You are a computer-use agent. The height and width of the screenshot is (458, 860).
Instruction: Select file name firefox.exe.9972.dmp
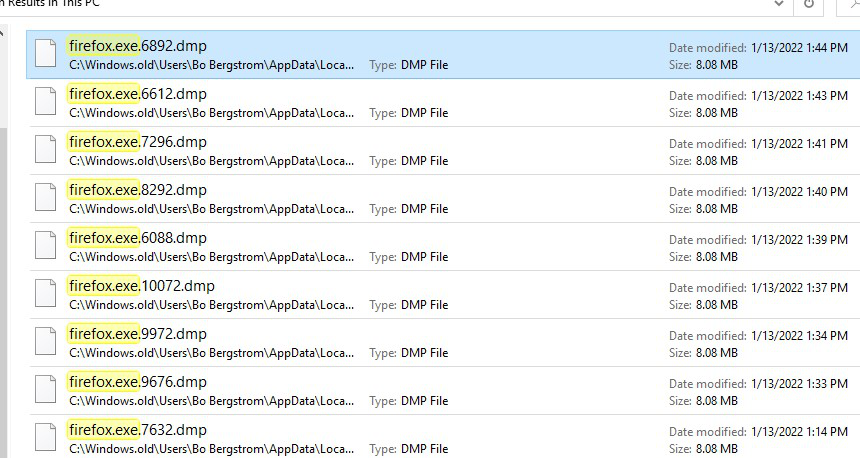click(x=138, y=334)
